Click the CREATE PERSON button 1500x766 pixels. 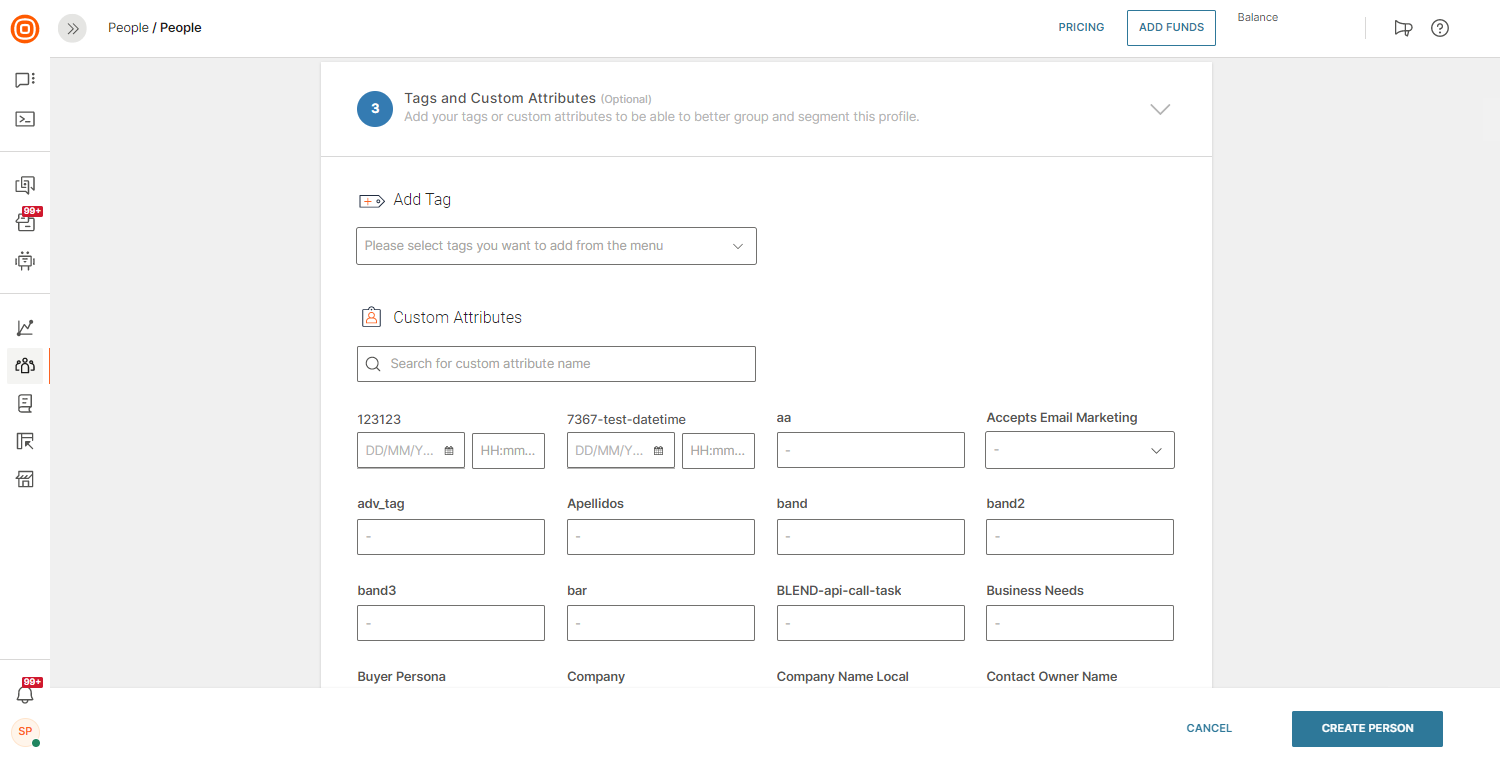1367,729
